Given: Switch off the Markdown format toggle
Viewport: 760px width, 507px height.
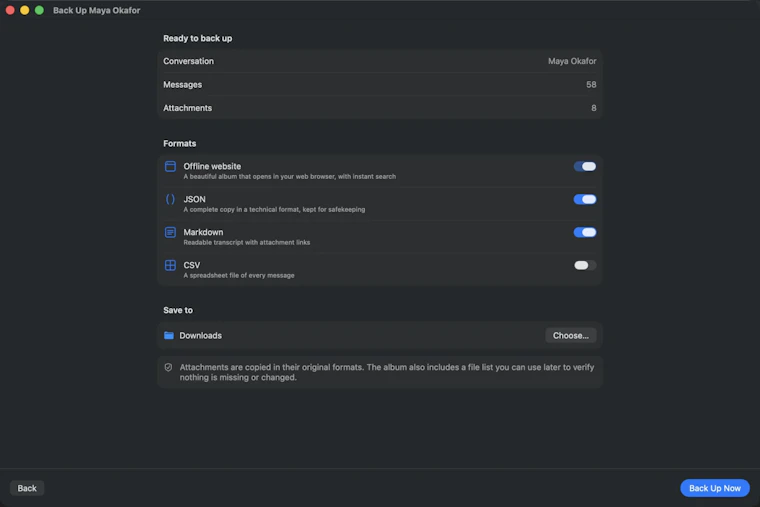Looking at the screenshot, I should [585, 232].
